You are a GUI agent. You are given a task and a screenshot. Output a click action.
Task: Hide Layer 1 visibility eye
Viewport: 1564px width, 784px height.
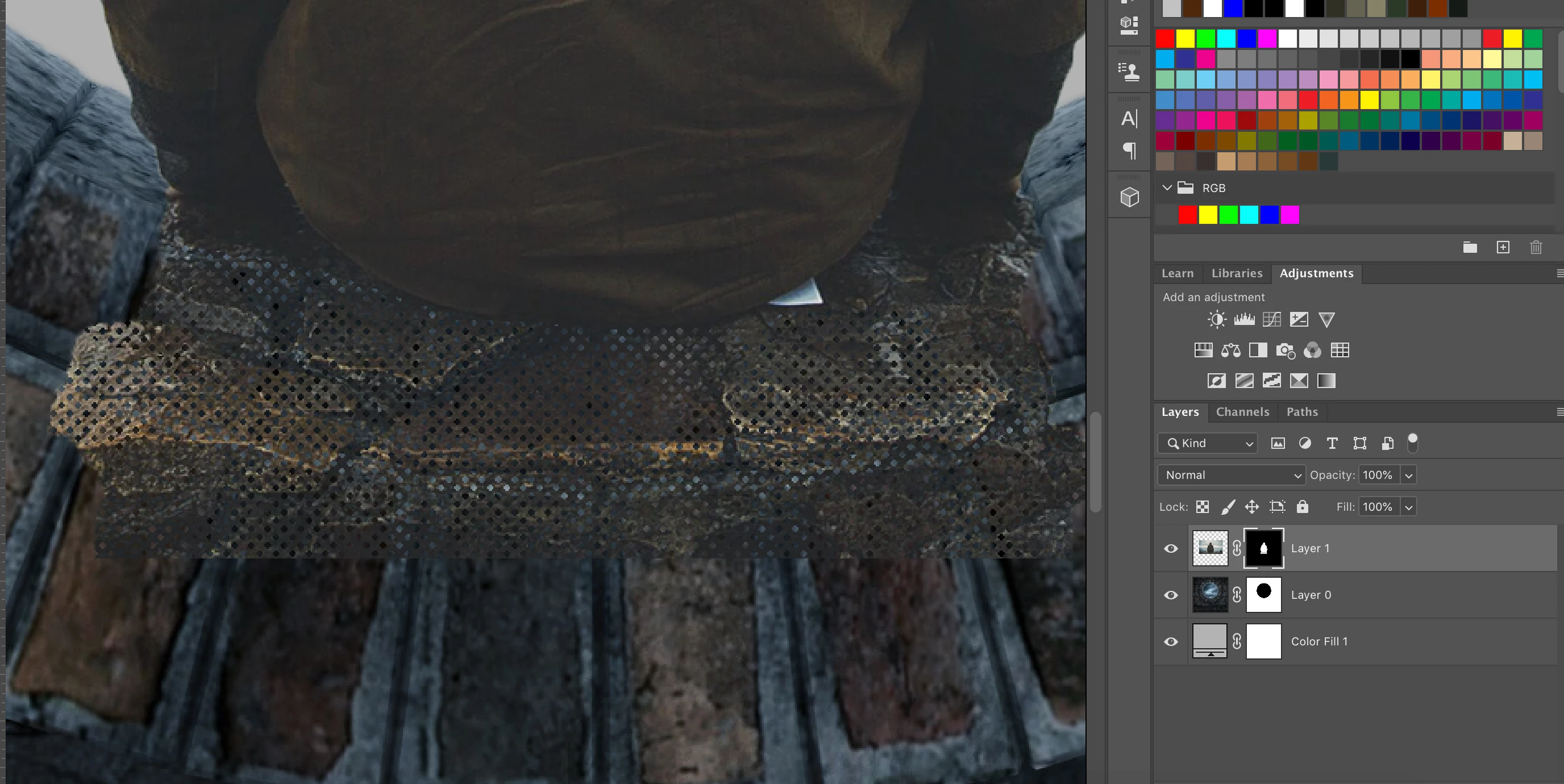[x=1171, y=549]
